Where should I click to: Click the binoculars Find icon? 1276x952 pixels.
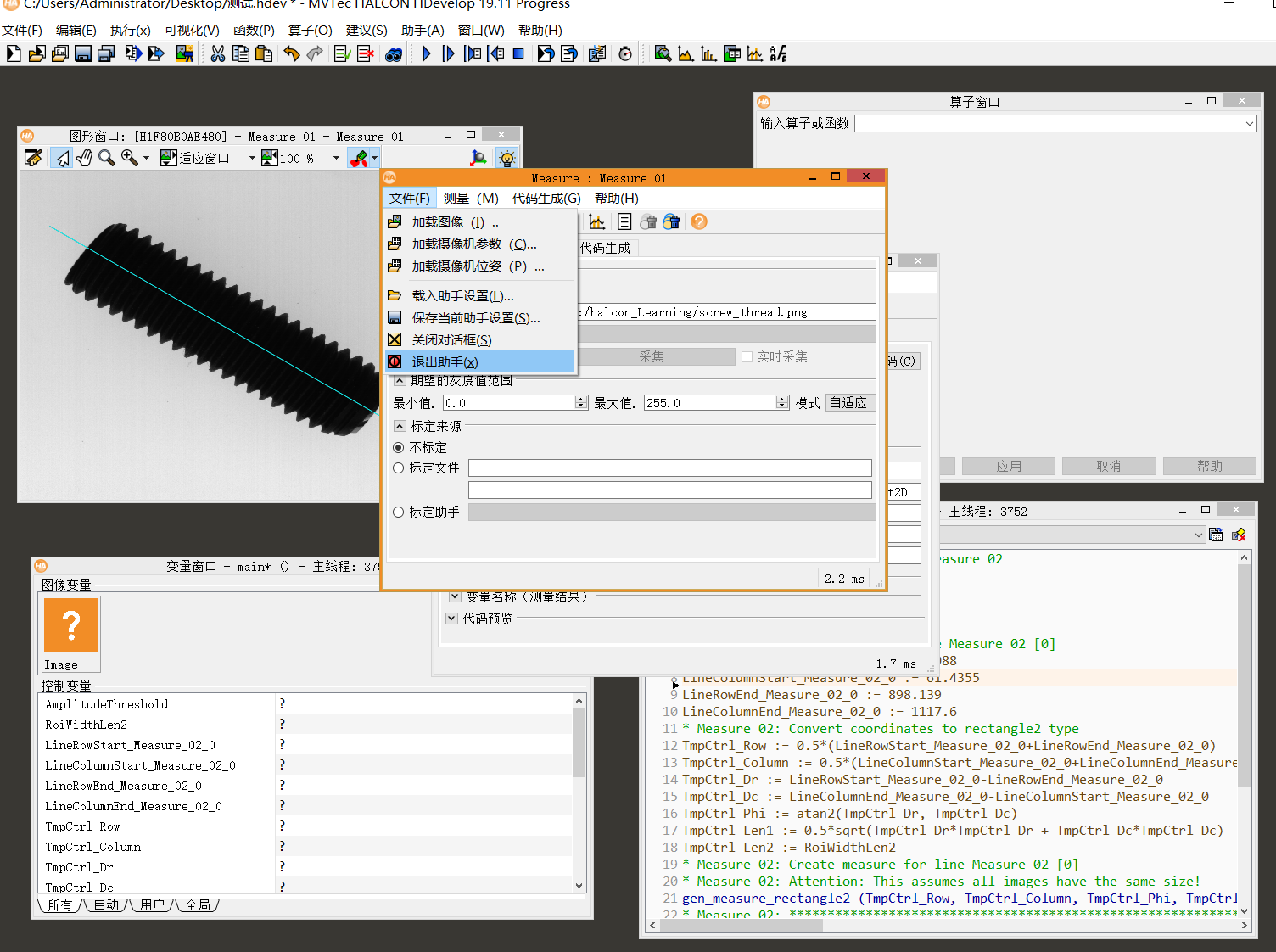pos(394,54)
